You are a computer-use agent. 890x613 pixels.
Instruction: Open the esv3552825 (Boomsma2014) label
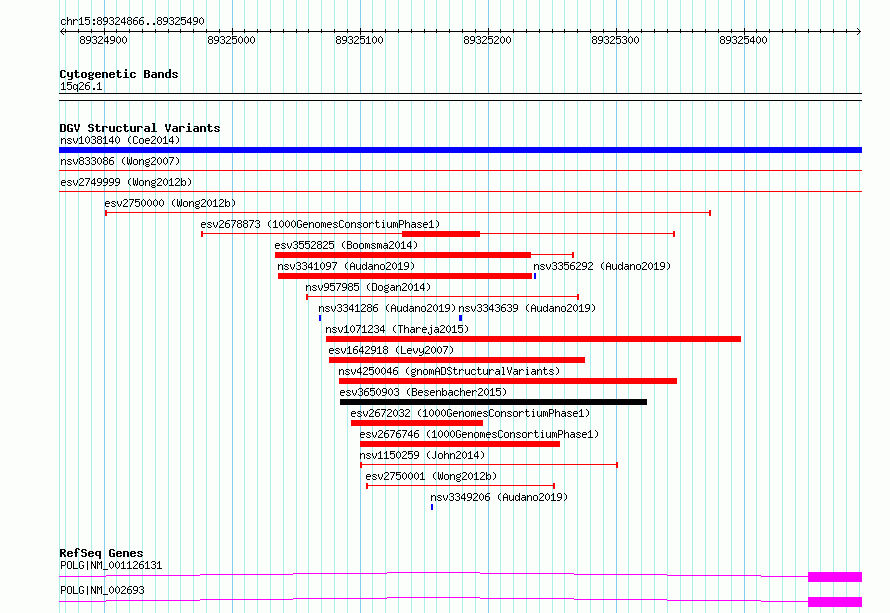[346, 245]
